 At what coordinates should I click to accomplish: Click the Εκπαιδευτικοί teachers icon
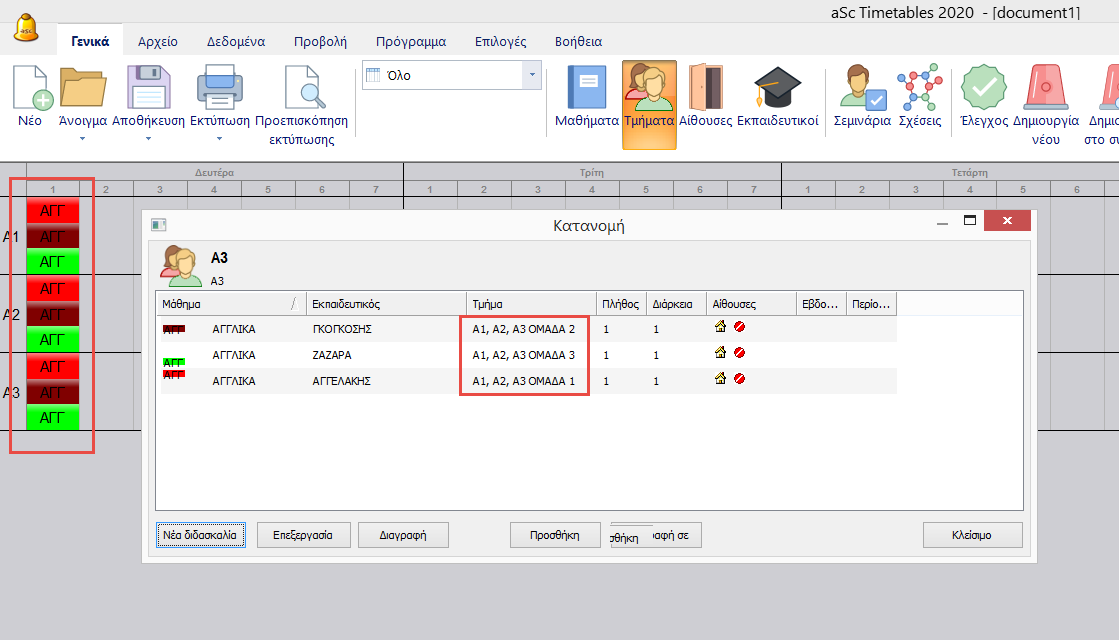pos(777,90)
